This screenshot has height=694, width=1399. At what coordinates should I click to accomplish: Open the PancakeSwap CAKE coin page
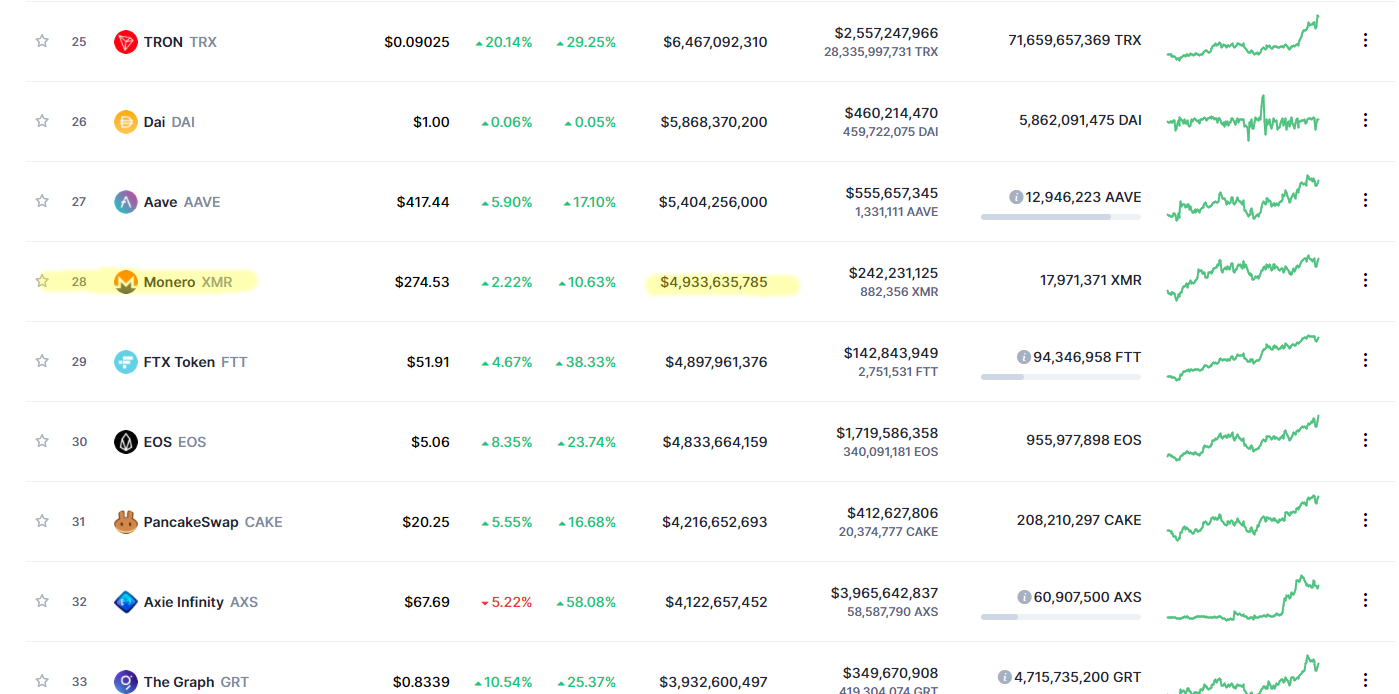point(213,522)
